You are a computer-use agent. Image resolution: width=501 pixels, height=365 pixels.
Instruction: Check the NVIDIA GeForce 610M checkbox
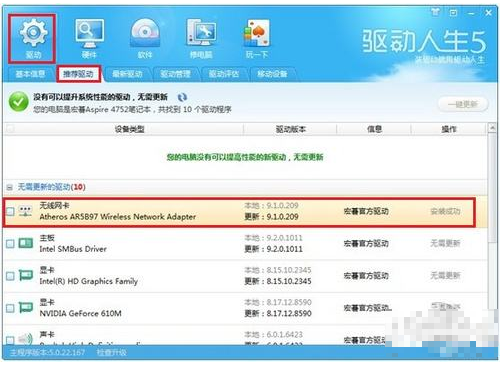tap(10, 308)
